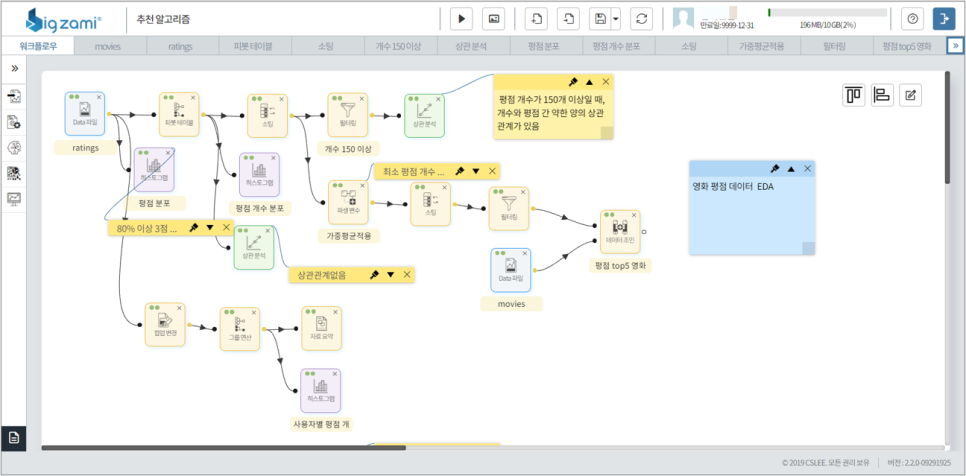966x476 pixels.
Task: Select the 컬럼 변경 node
Action: click(x=165, y=325)
